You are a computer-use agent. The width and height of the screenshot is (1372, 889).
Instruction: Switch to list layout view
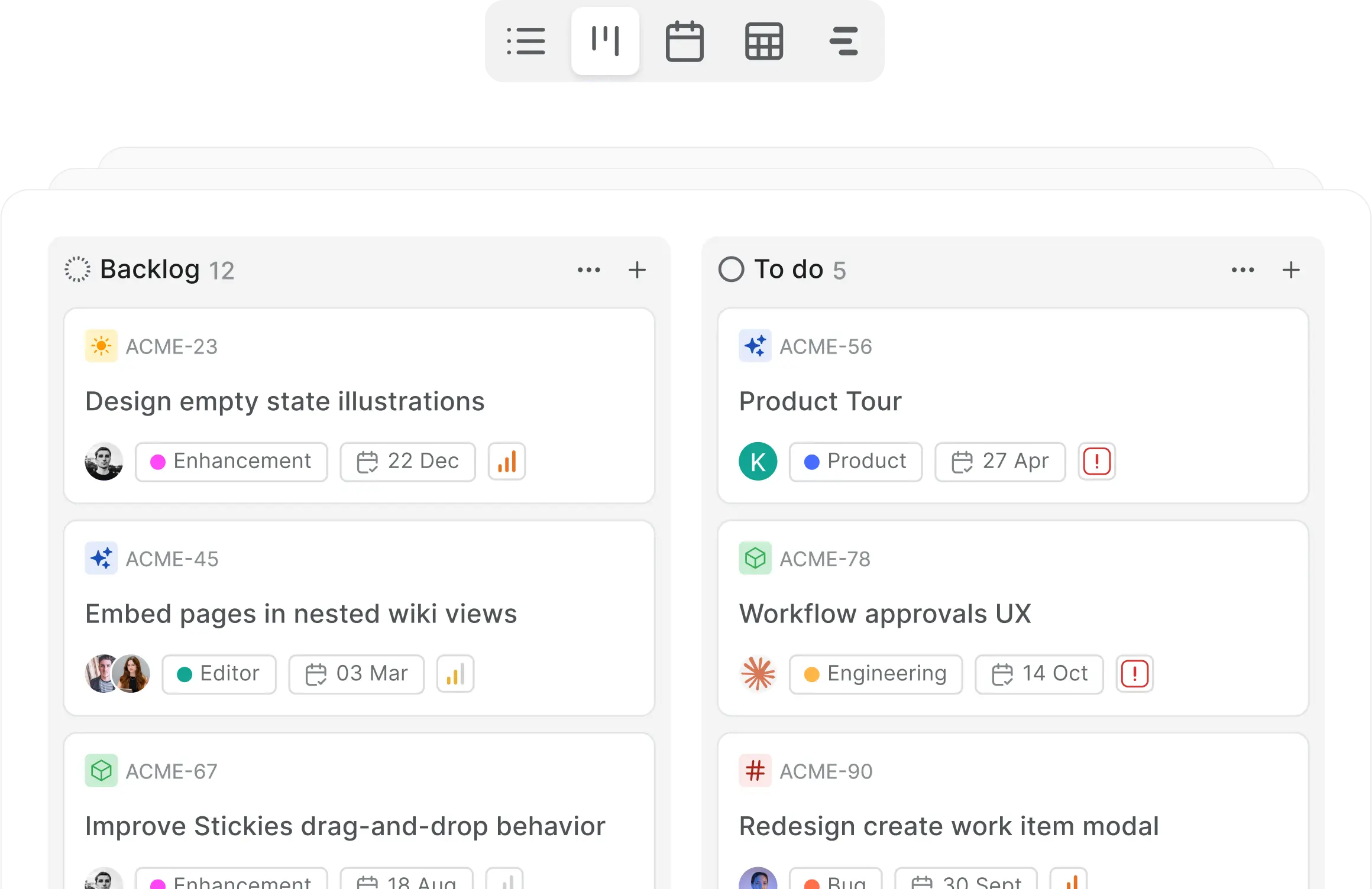pos(526,41)
